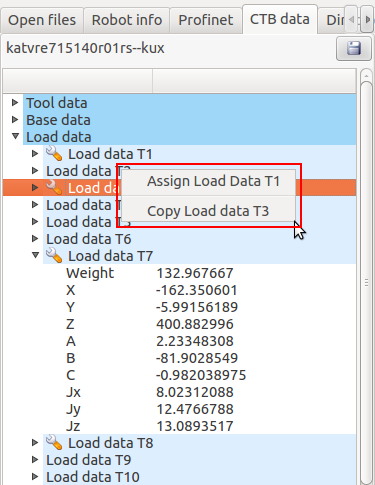Image resolution: width=375 pixels, height=485 pixels.
Task: Click the save floppy disk icon
Action: click(354, 48)
